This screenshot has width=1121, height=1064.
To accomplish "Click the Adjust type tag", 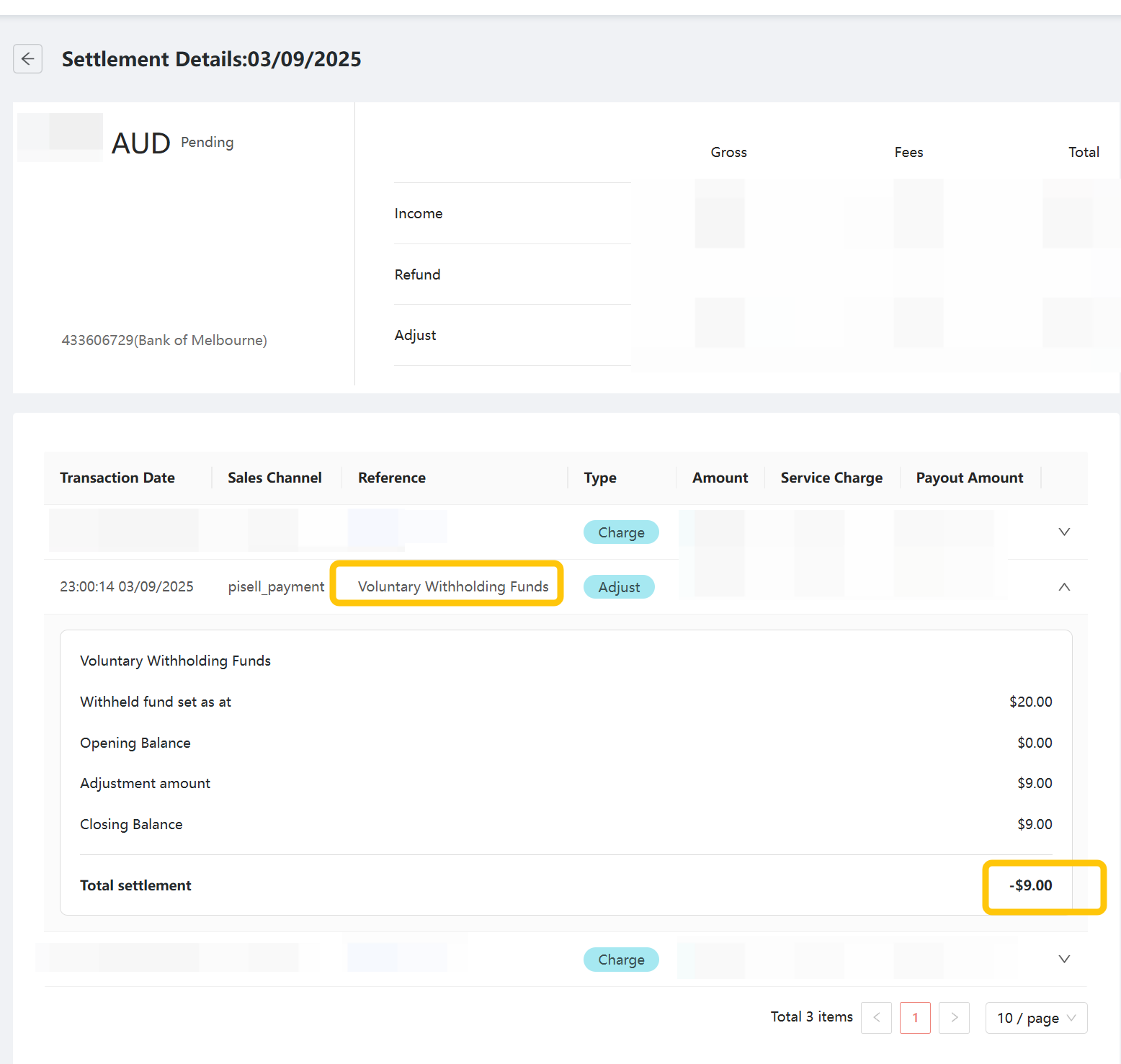I will [x=619, y=587].
